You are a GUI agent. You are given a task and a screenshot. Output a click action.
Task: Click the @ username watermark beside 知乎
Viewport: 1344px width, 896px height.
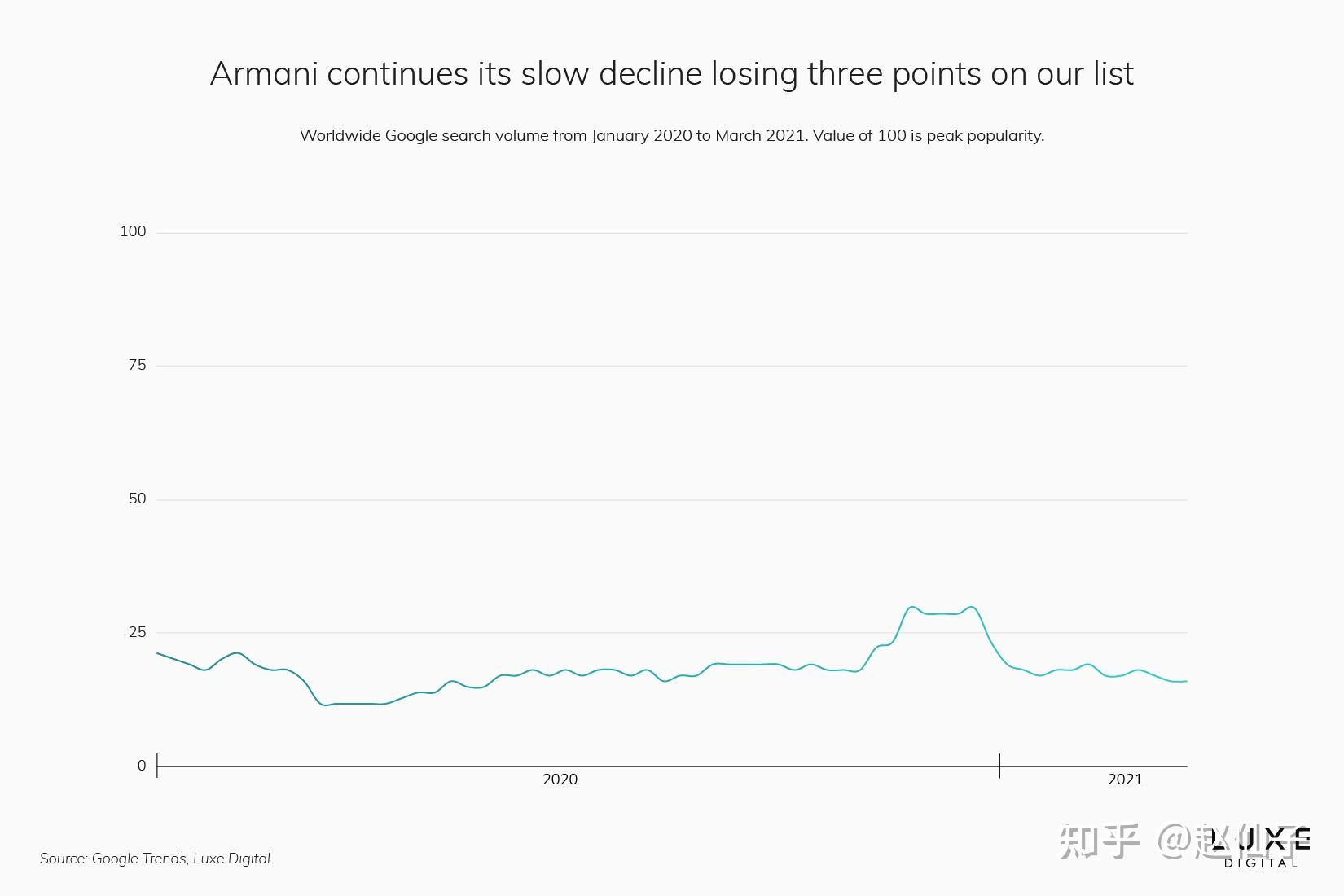tap(1197, 841)
